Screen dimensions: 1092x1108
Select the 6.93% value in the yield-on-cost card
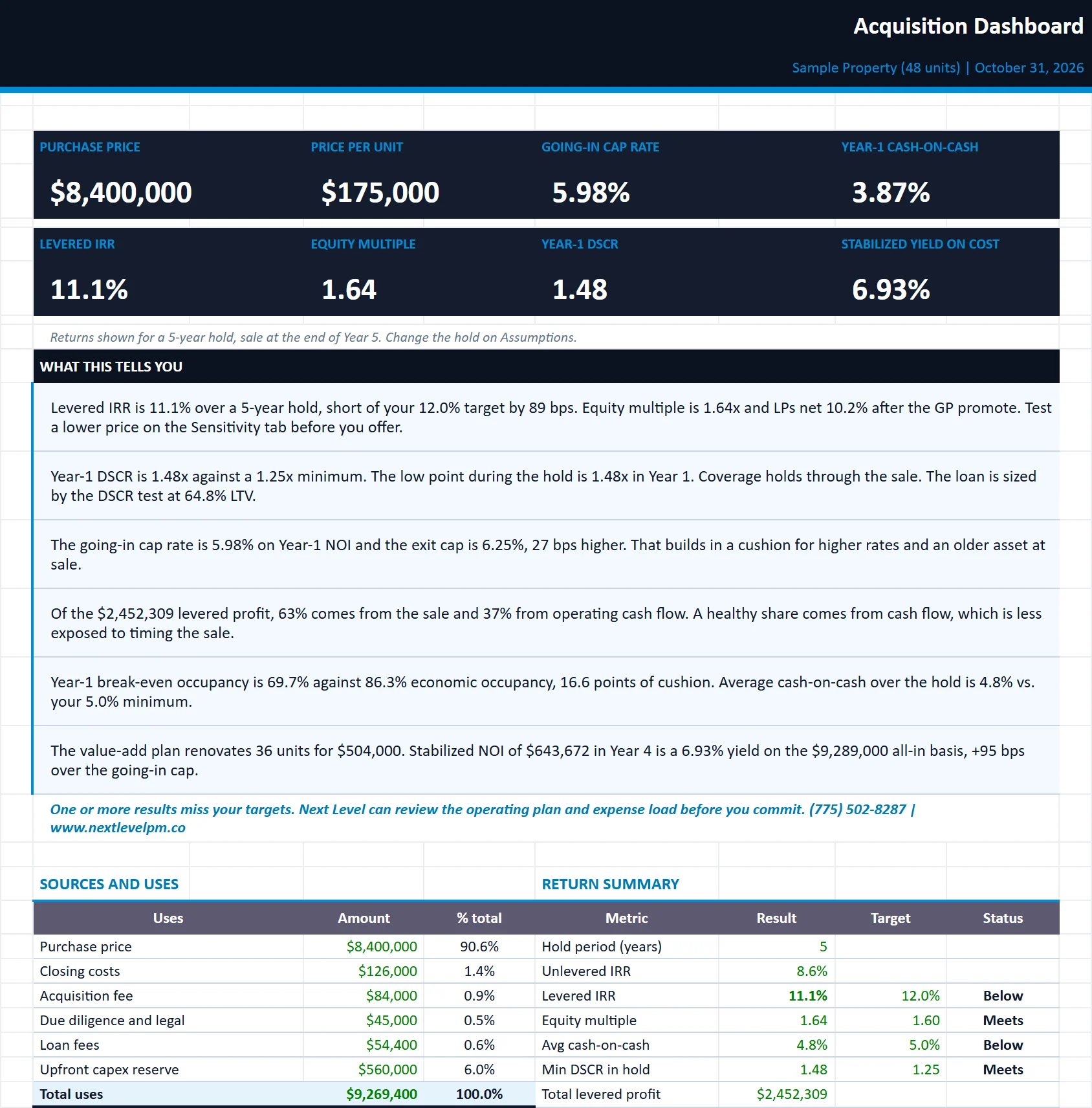tap(891, 289)
